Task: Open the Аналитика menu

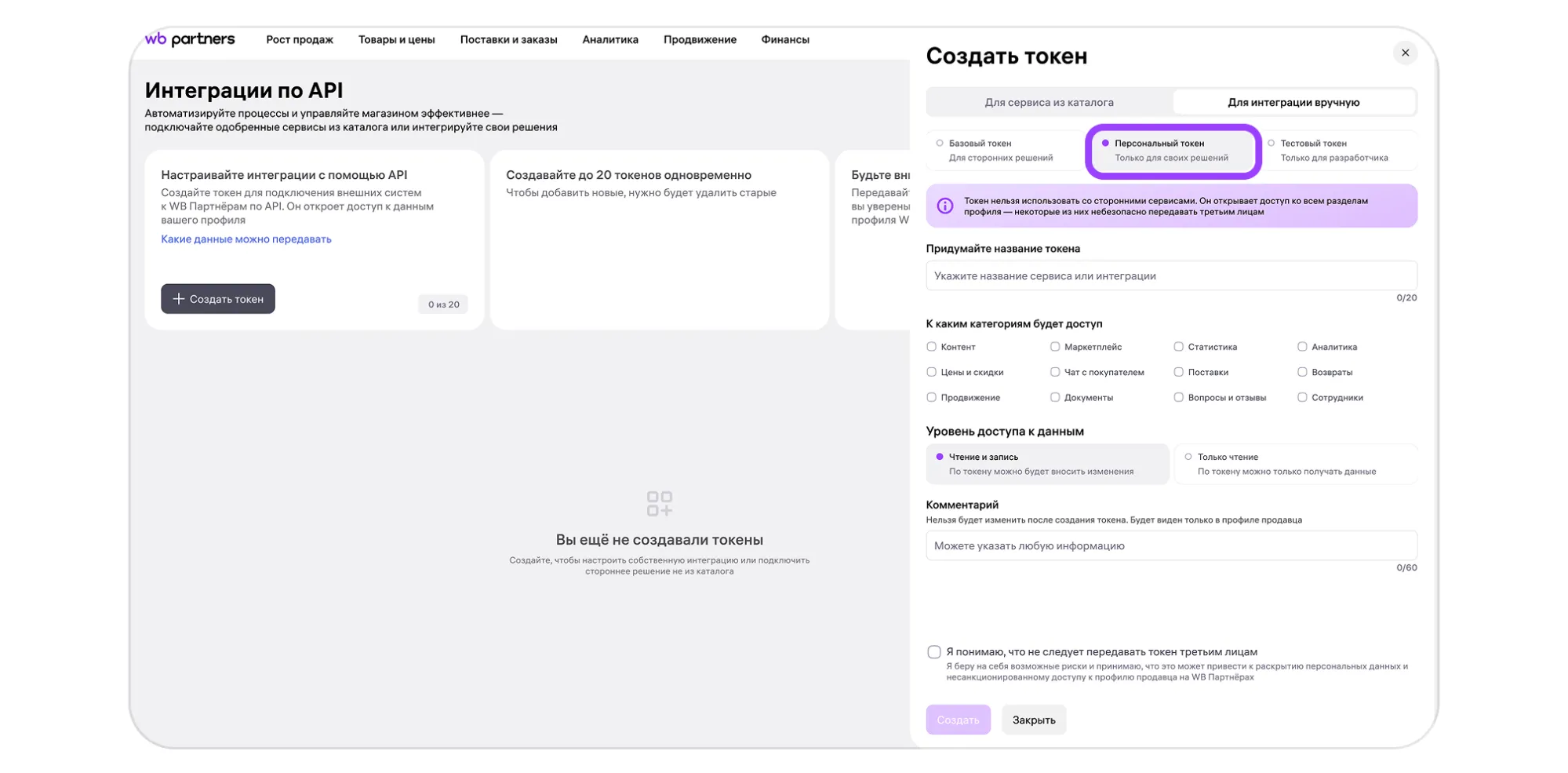Action: (609, 40)
